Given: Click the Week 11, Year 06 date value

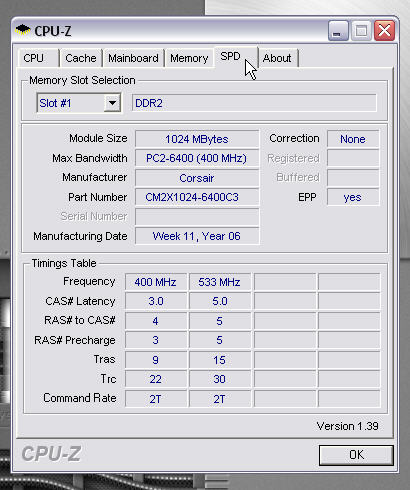Looking at the screenshot, I should click(x=197, y=236).
